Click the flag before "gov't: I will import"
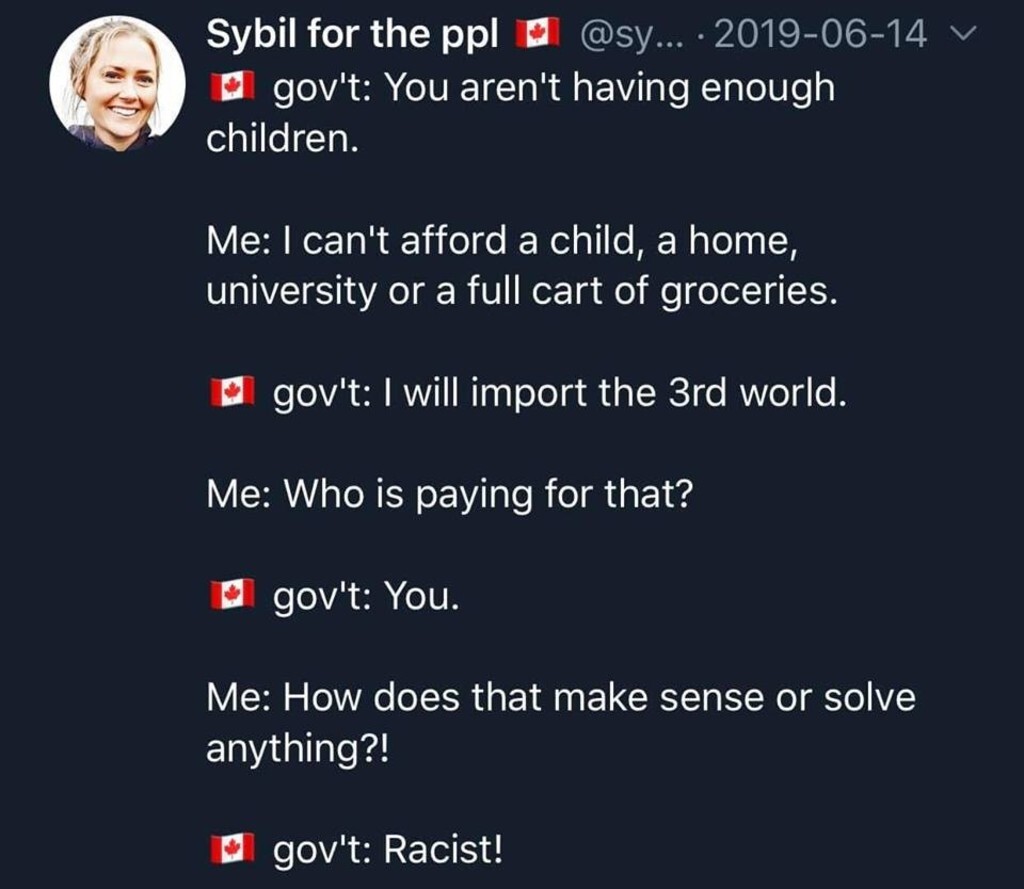The image size is (1024, 889). pyautogui.click(x=228, y=393)
